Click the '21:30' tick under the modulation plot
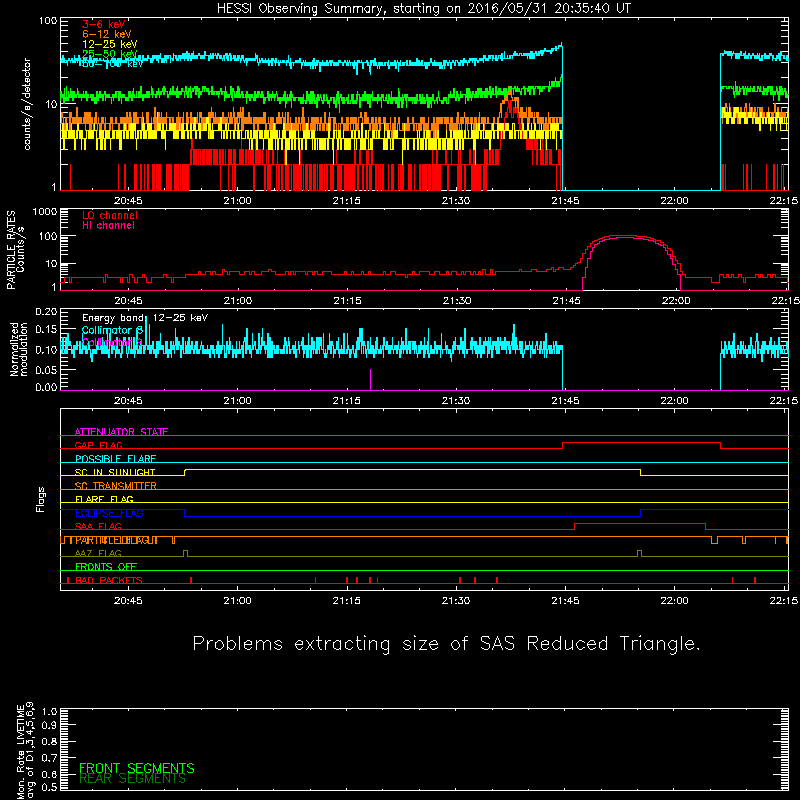The height and width of the screenshot is (800, 800). pos(456,401)
